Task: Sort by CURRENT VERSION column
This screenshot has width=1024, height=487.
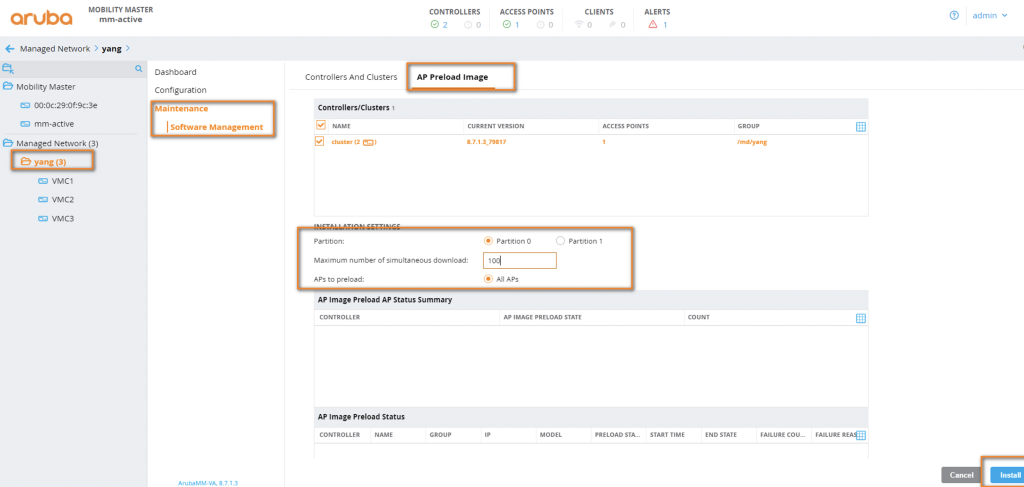Action: [496, 126]
